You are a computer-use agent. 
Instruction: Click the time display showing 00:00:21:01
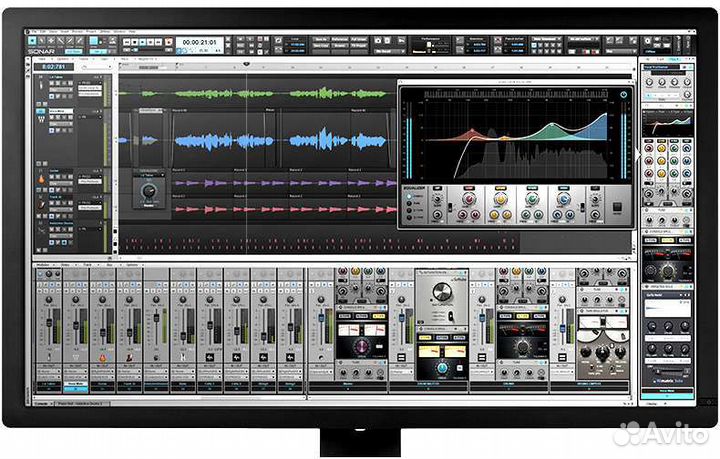point(199,43)
